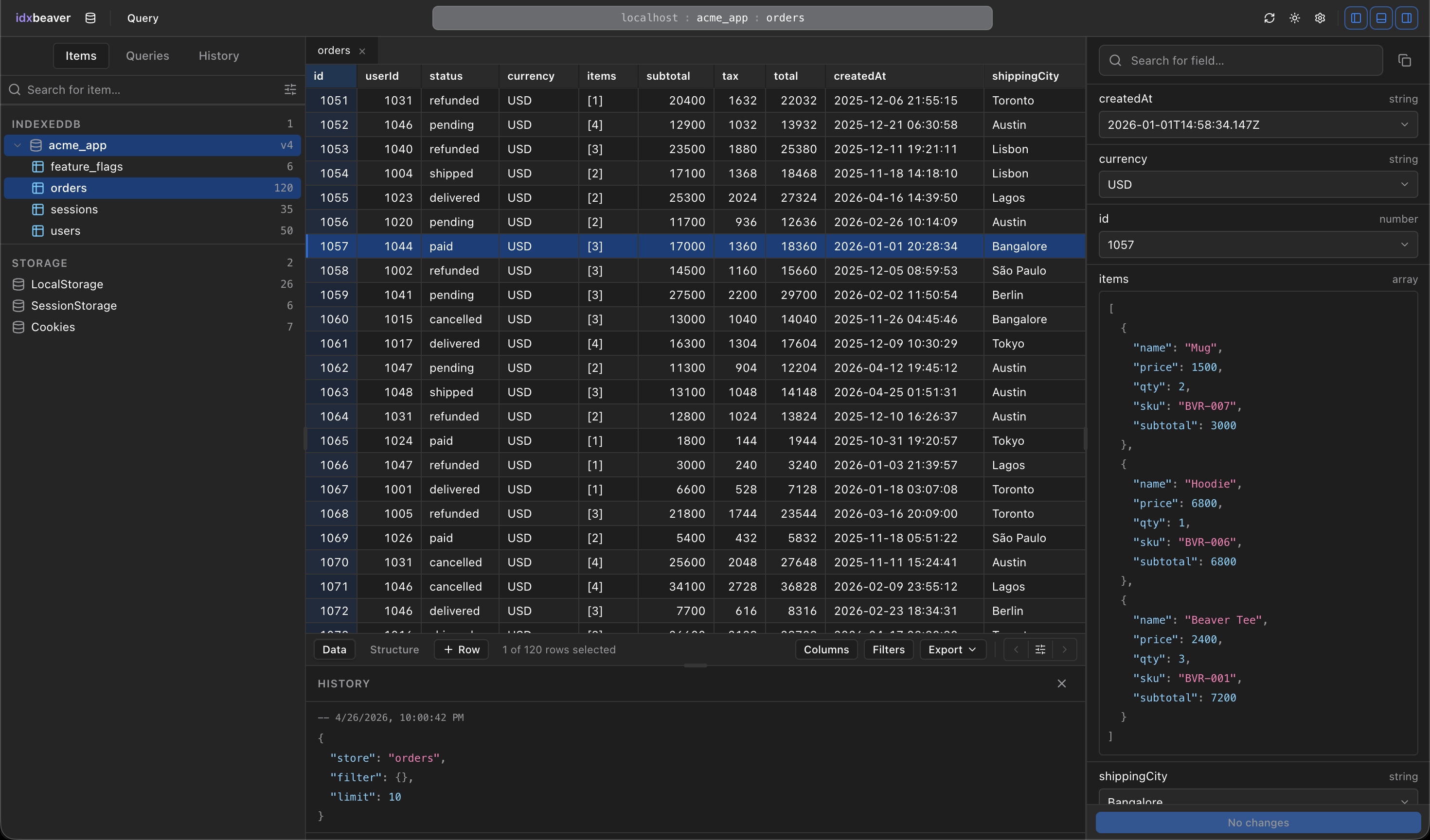Image resolution: width=1430 pixels, height=840 pixels.
Task: Focus the Search for item field
Action: tap(152, 89)
